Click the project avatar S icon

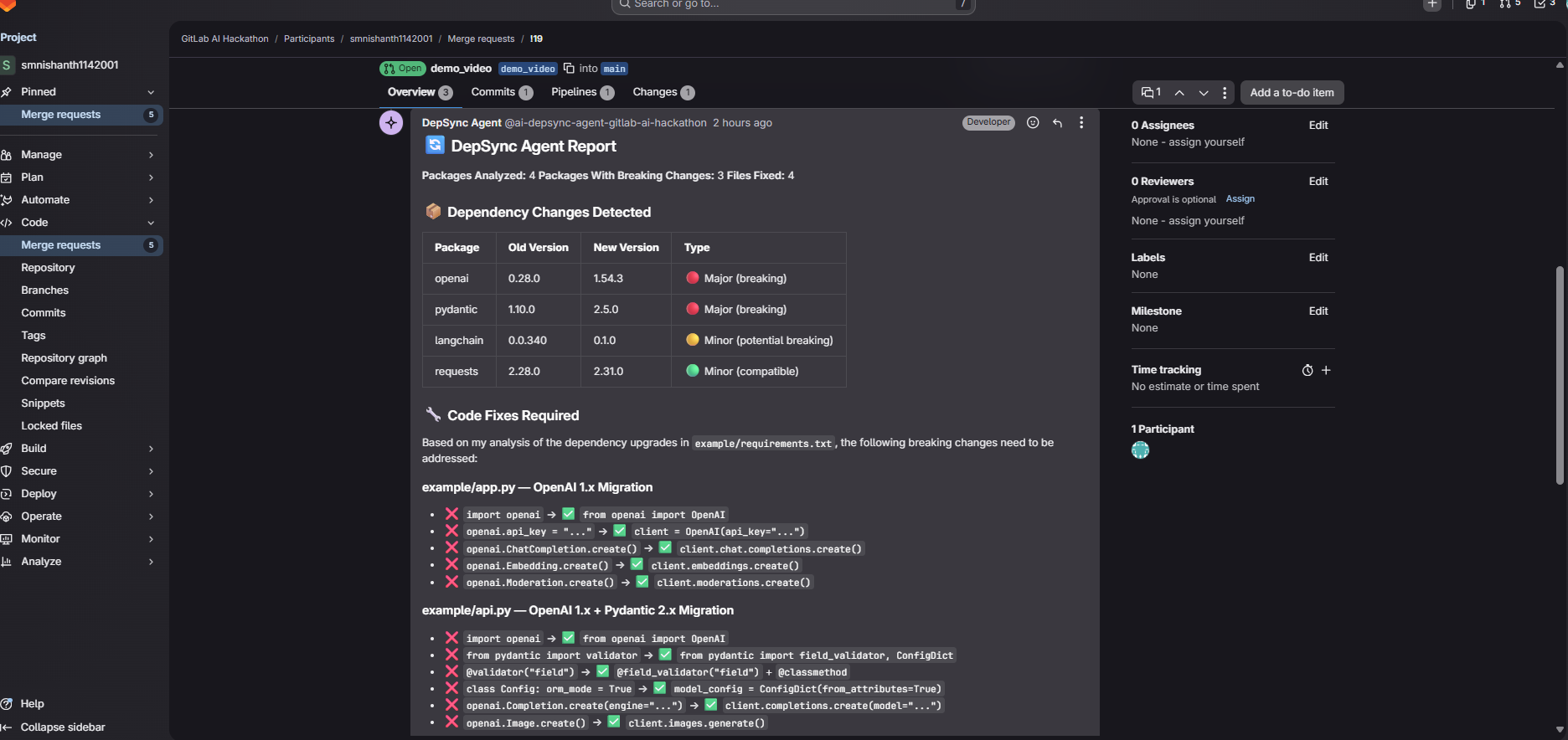7,64
